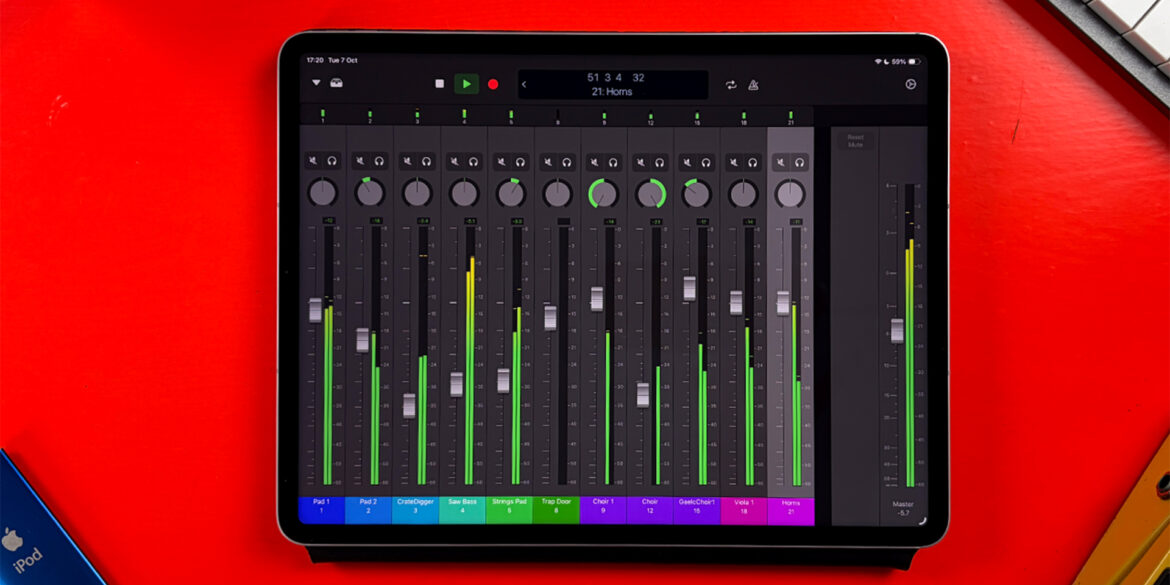
Task: Toggle Cycle mode with the loop icon
Action: click(x=731, y=84)
